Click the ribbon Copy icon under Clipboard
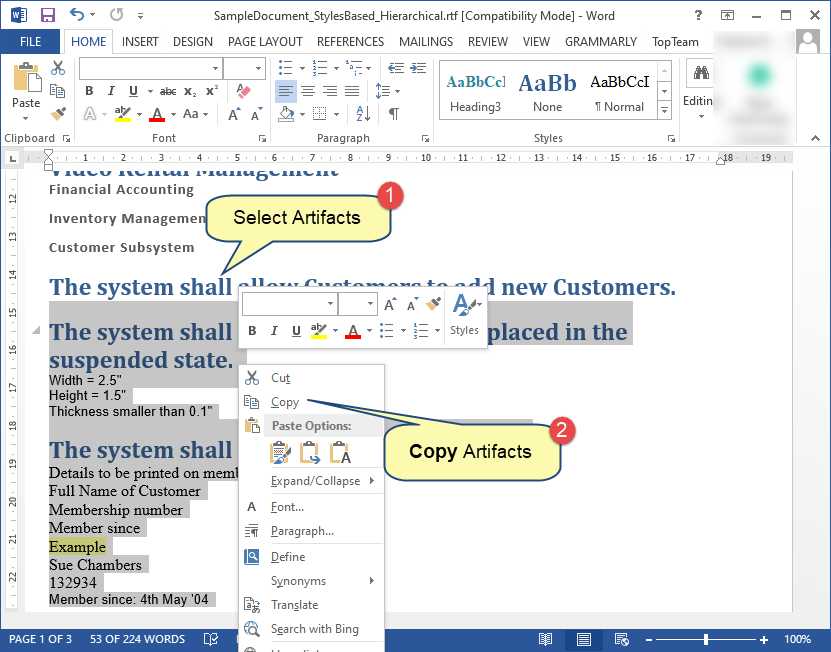 tap(58, 91)
